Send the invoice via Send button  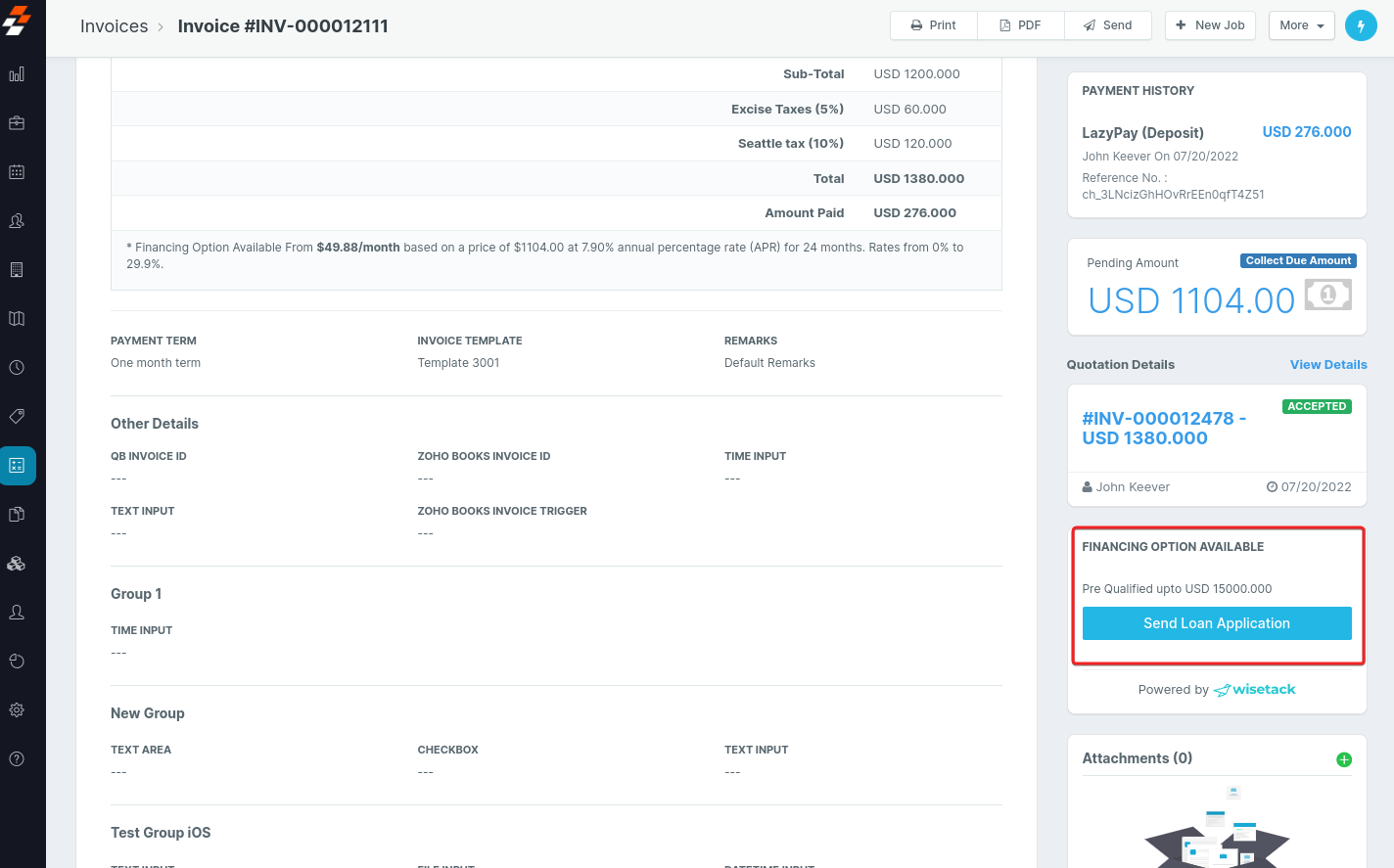click(x=1107, y=25)
